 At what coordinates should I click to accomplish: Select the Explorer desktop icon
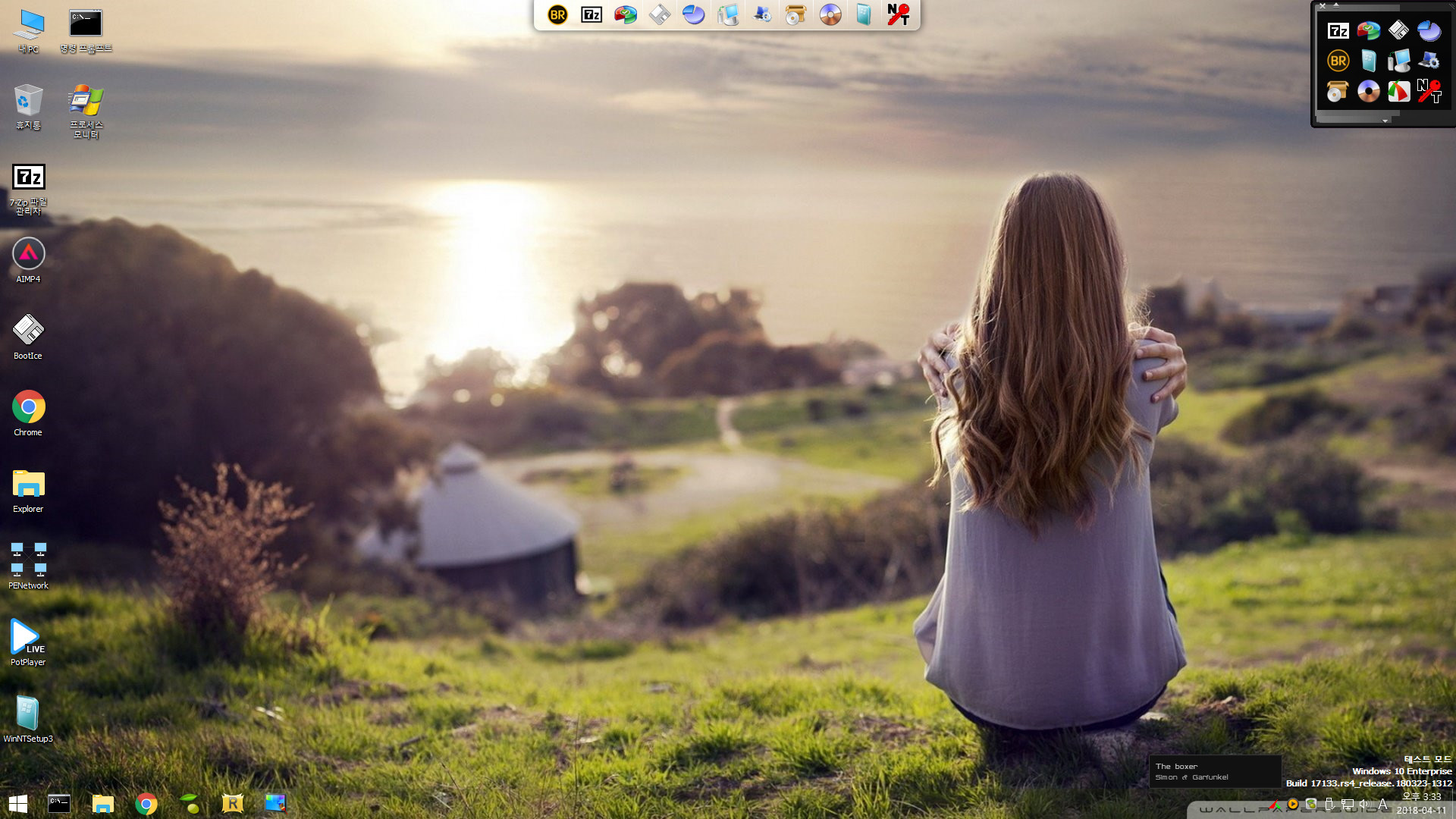(x=28, y=490)
